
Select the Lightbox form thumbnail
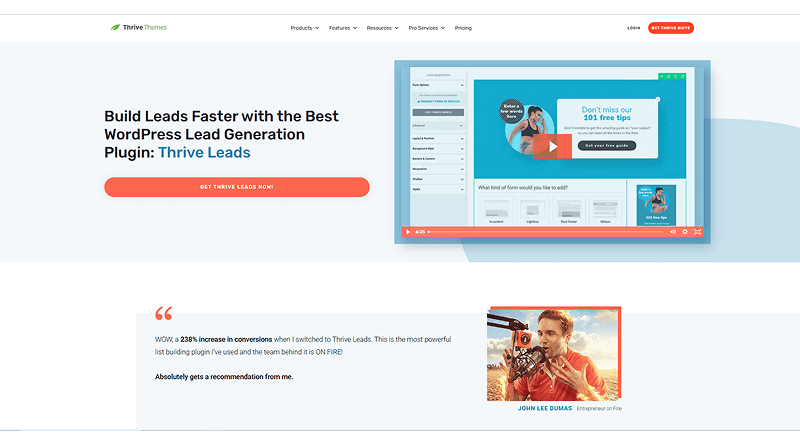[x=532, y=212]
